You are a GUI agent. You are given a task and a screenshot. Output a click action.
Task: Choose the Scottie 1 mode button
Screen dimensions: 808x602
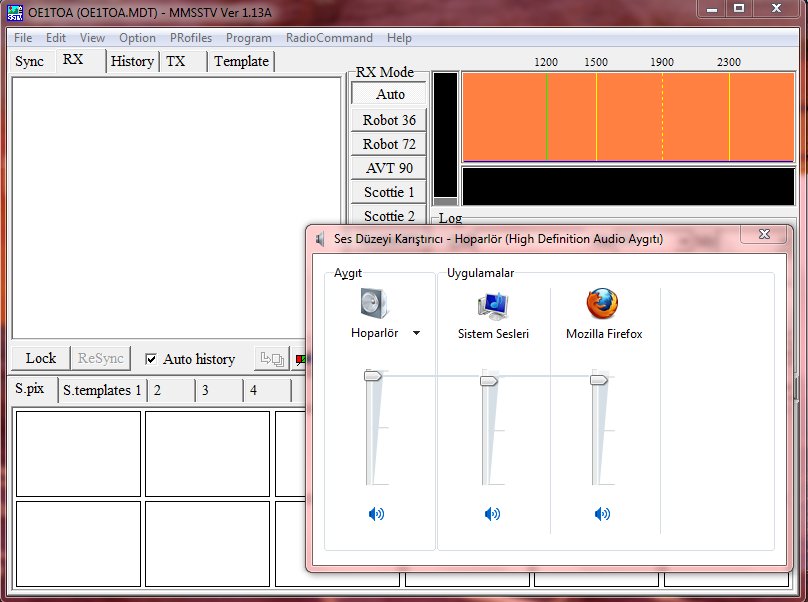pos(390,192)
